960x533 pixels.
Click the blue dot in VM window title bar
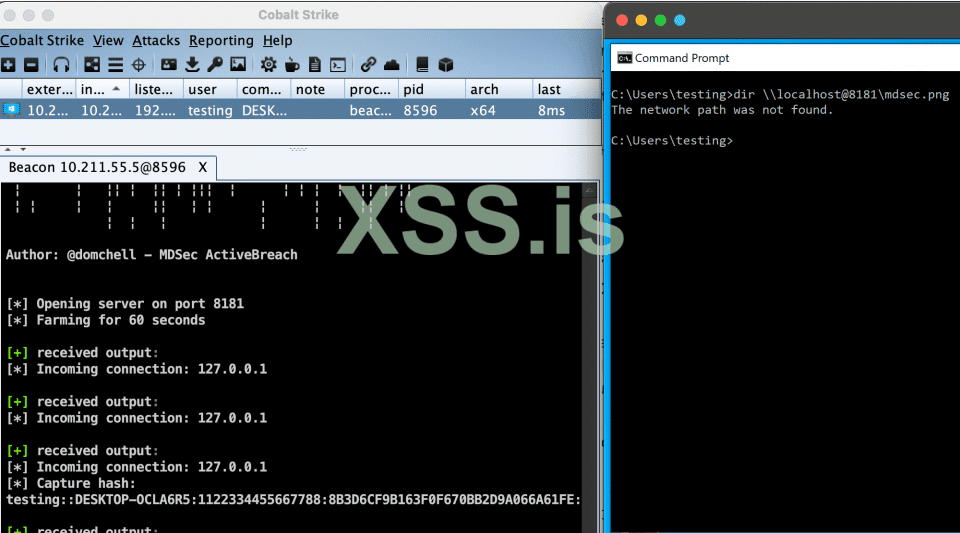(680, 20)
